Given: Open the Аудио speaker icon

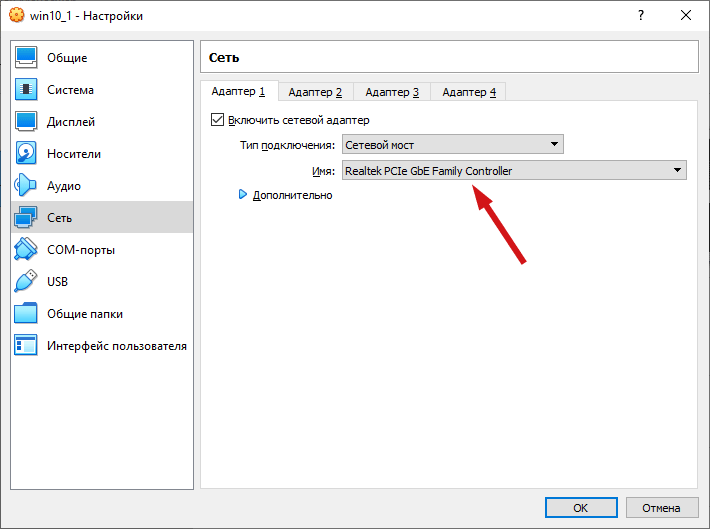Looking at the screenshot, I should 26,185.
